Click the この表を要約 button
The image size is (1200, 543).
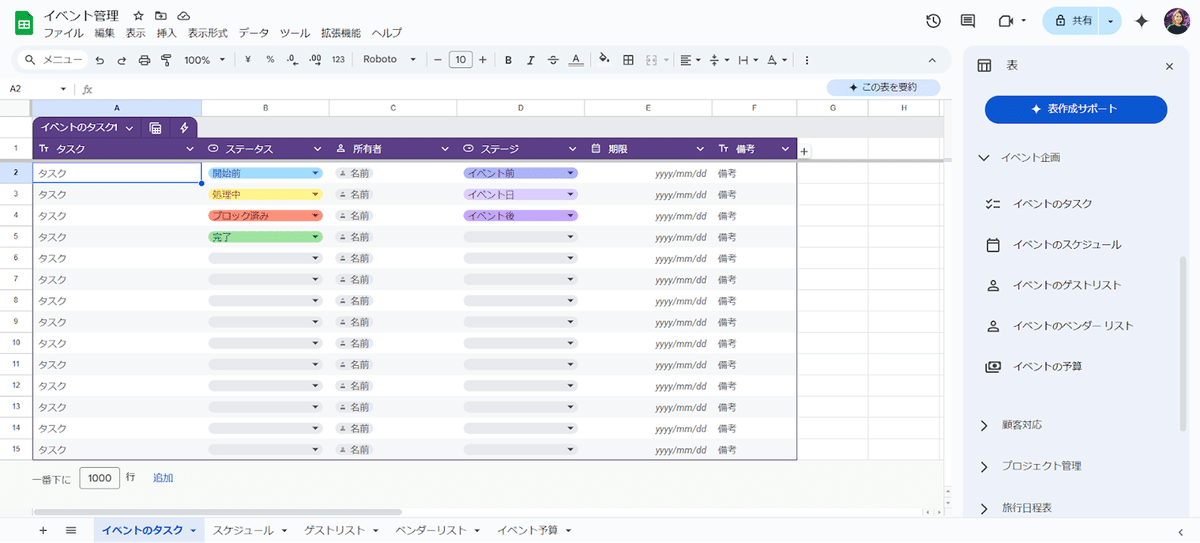tap(883, 88)
